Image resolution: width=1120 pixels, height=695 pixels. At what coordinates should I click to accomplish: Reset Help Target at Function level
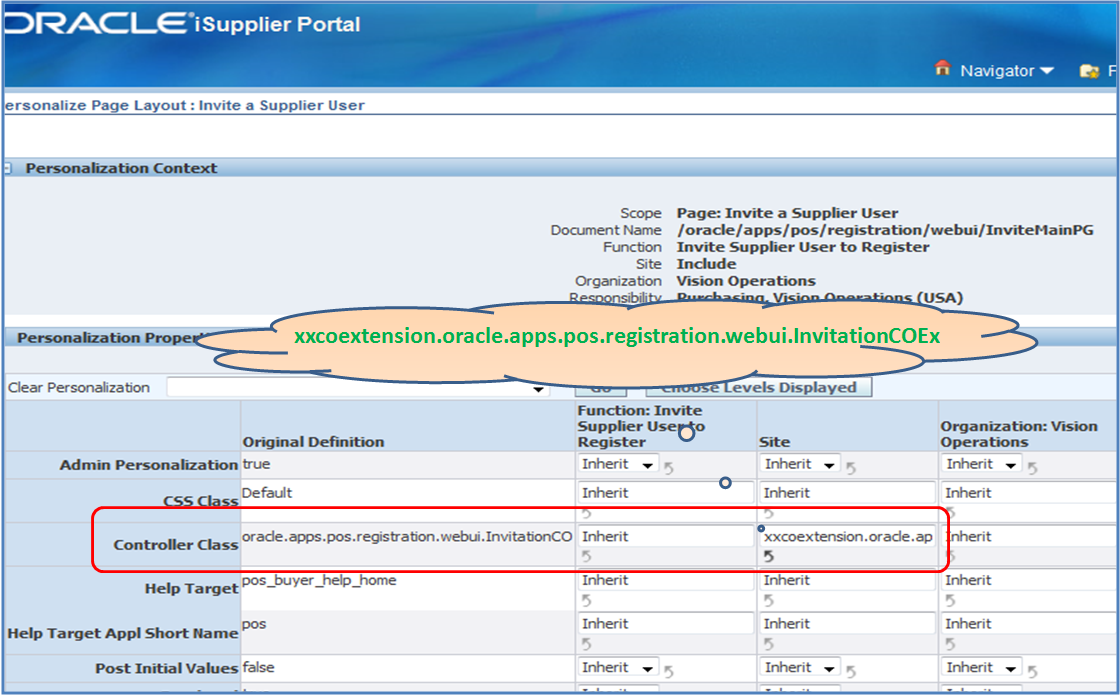(586, 600)
